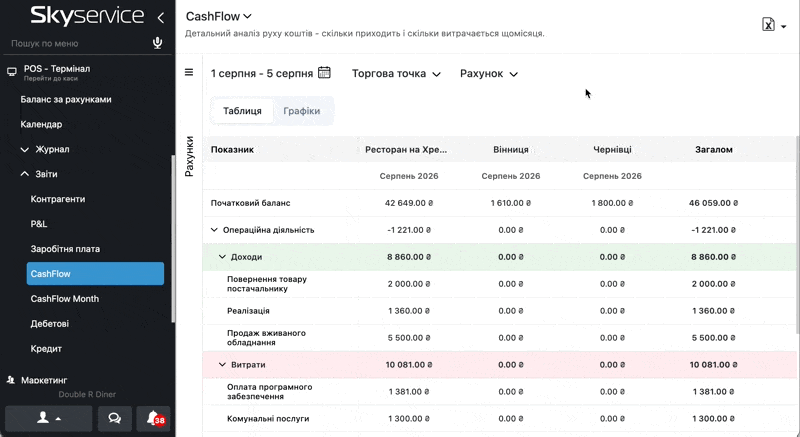Open the Маркетинг menu section
The image size is (800, 437).
point(44,380)
